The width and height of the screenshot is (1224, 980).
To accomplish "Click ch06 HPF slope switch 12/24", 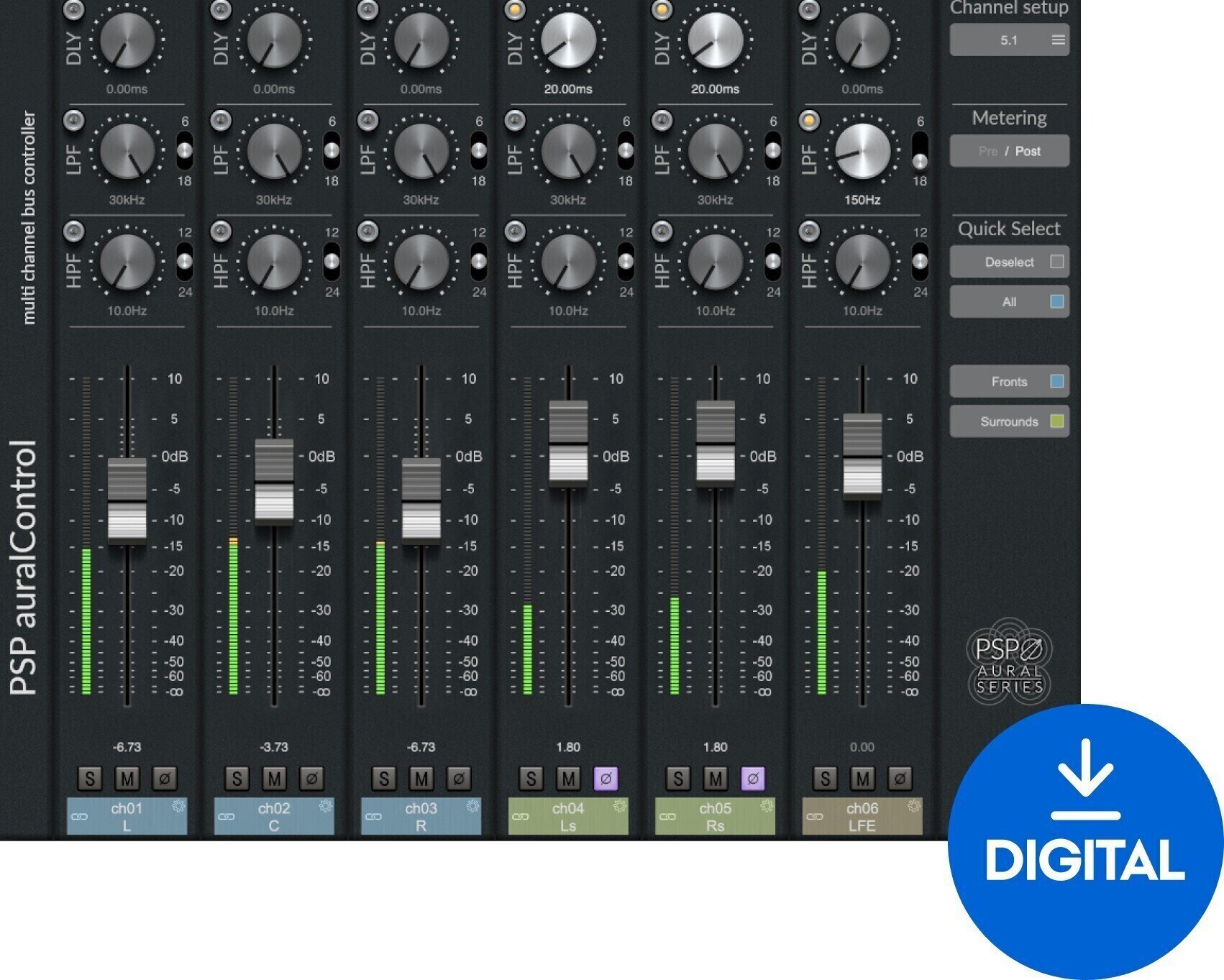I will point(920,262).
